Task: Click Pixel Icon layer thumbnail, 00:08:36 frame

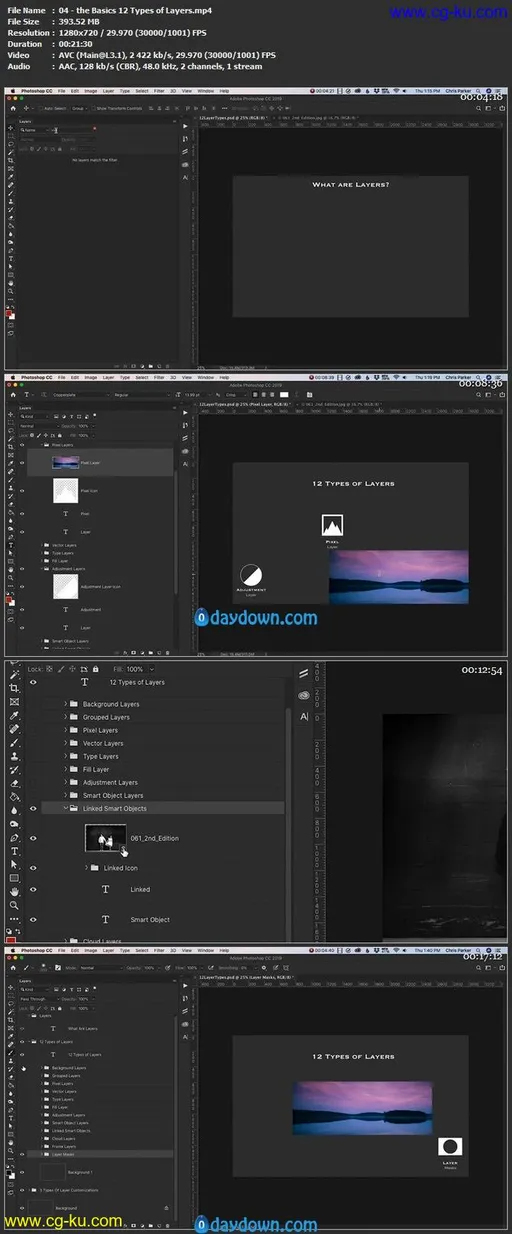Action: (65, 491)
